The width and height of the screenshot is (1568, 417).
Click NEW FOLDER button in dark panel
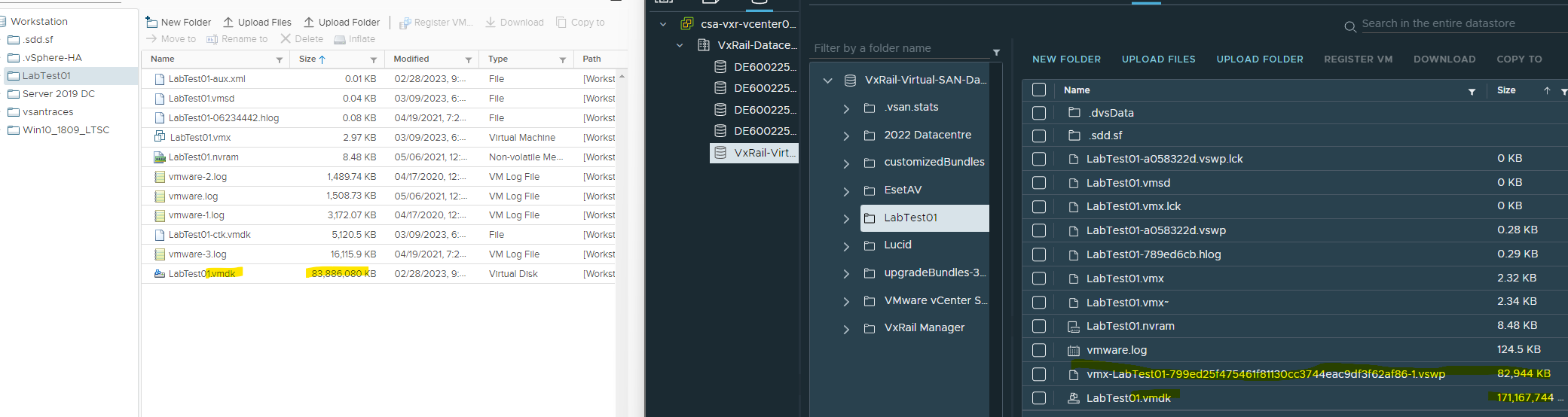tap(1066, 59)
